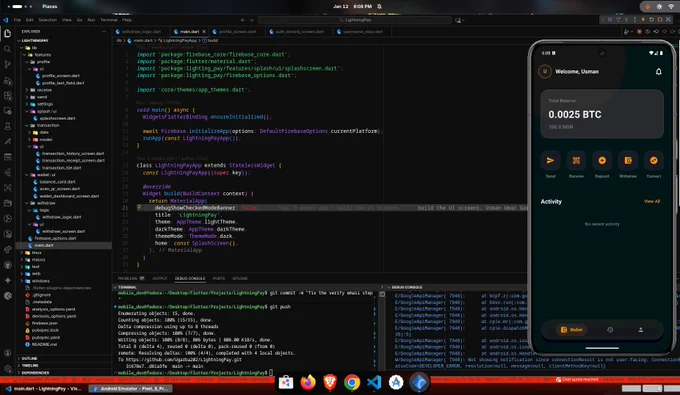
Task: Expand the DEPENDENCIES section
Action: [x=64, y=372]
